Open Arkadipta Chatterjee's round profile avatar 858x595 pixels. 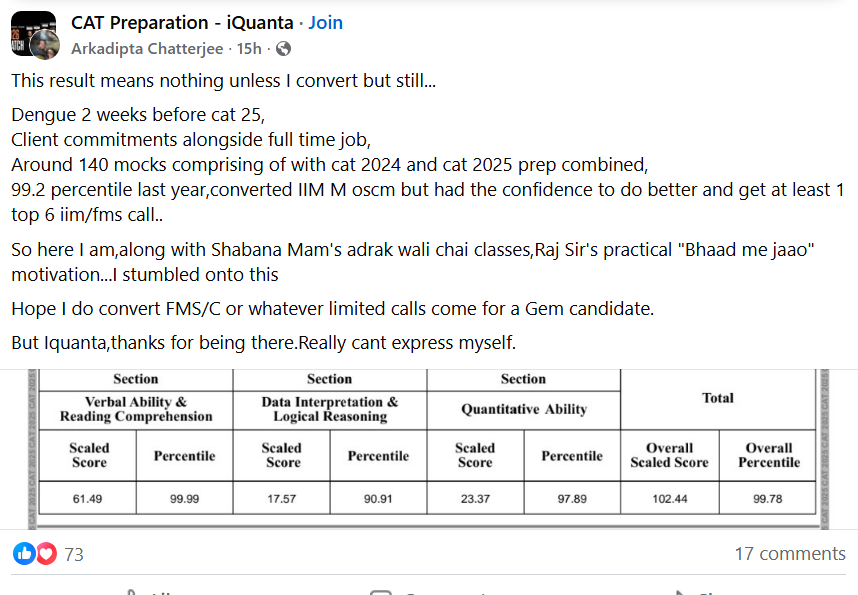[x=44, y=45]
